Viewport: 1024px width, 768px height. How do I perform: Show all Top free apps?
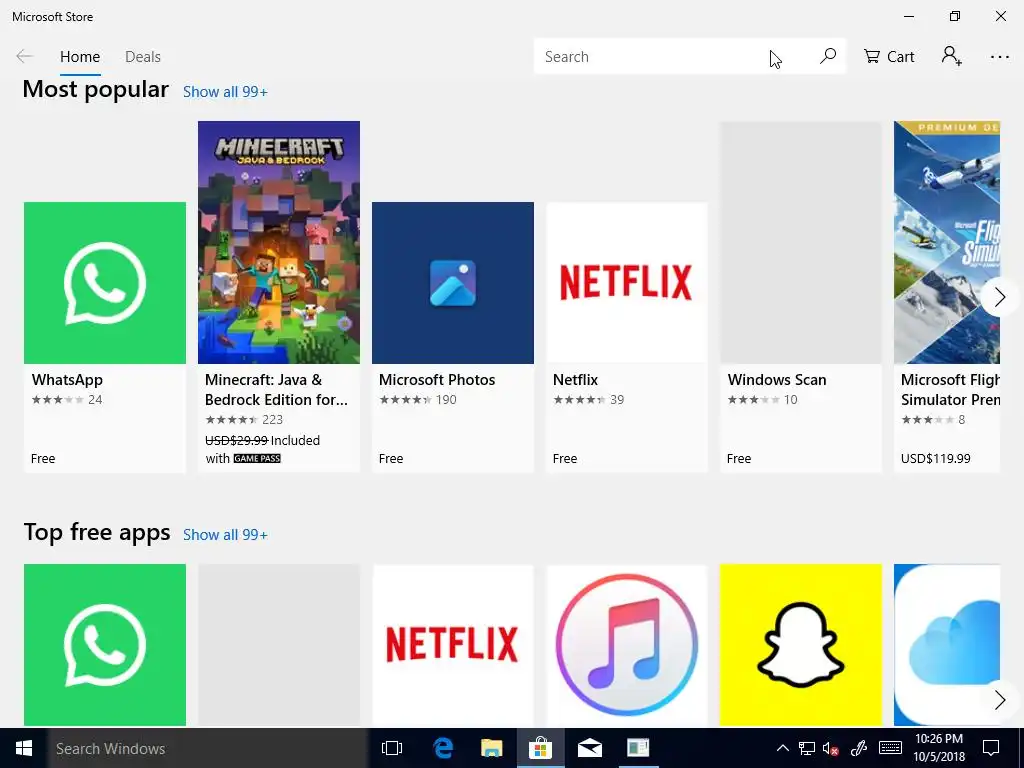(225, 535)
